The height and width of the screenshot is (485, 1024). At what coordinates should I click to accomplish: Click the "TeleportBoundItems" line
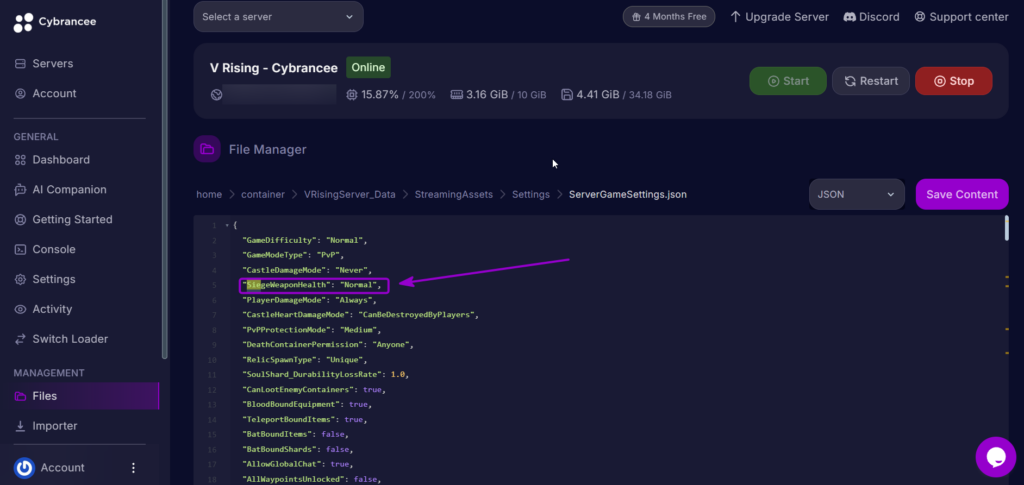pos(305,420)
